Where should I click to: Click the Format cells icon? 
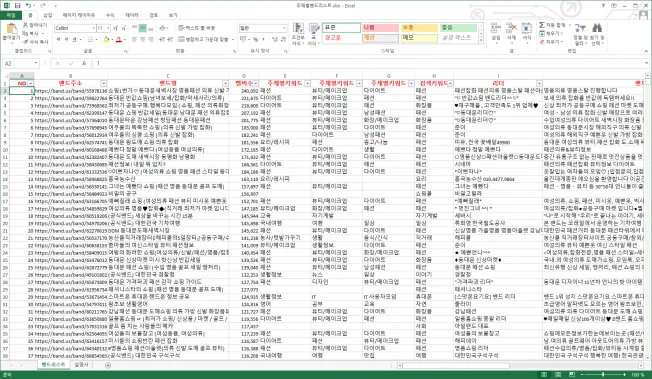tap(526, 28)
